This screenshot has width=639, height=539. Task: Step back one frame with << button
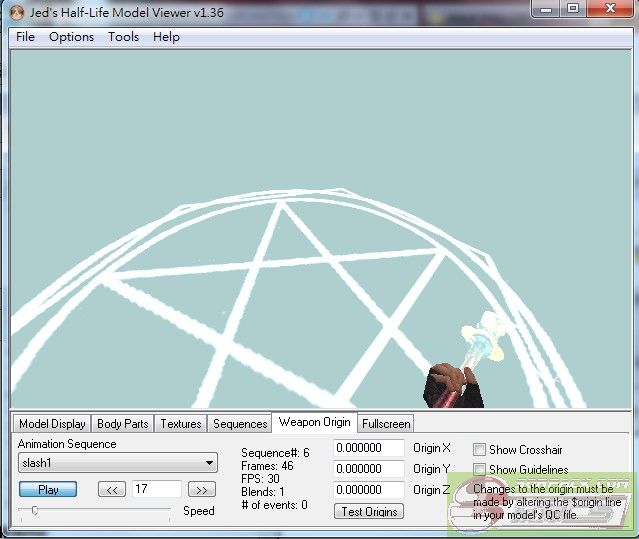[x=111, y=489]
